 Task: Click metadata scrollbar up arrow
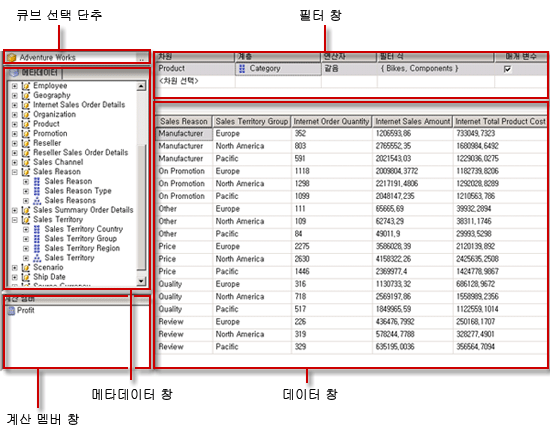141,86
